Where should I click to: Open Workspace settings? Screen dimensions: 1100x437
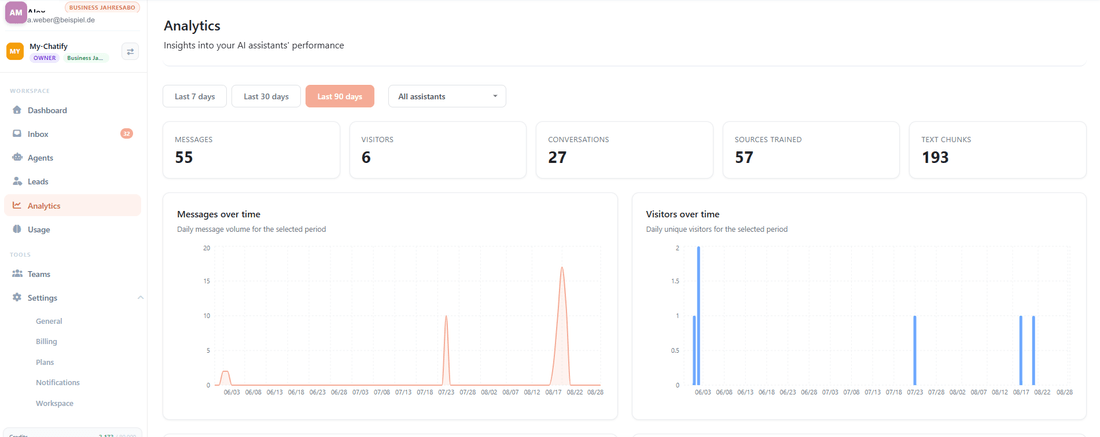click(x=55, y=404)
